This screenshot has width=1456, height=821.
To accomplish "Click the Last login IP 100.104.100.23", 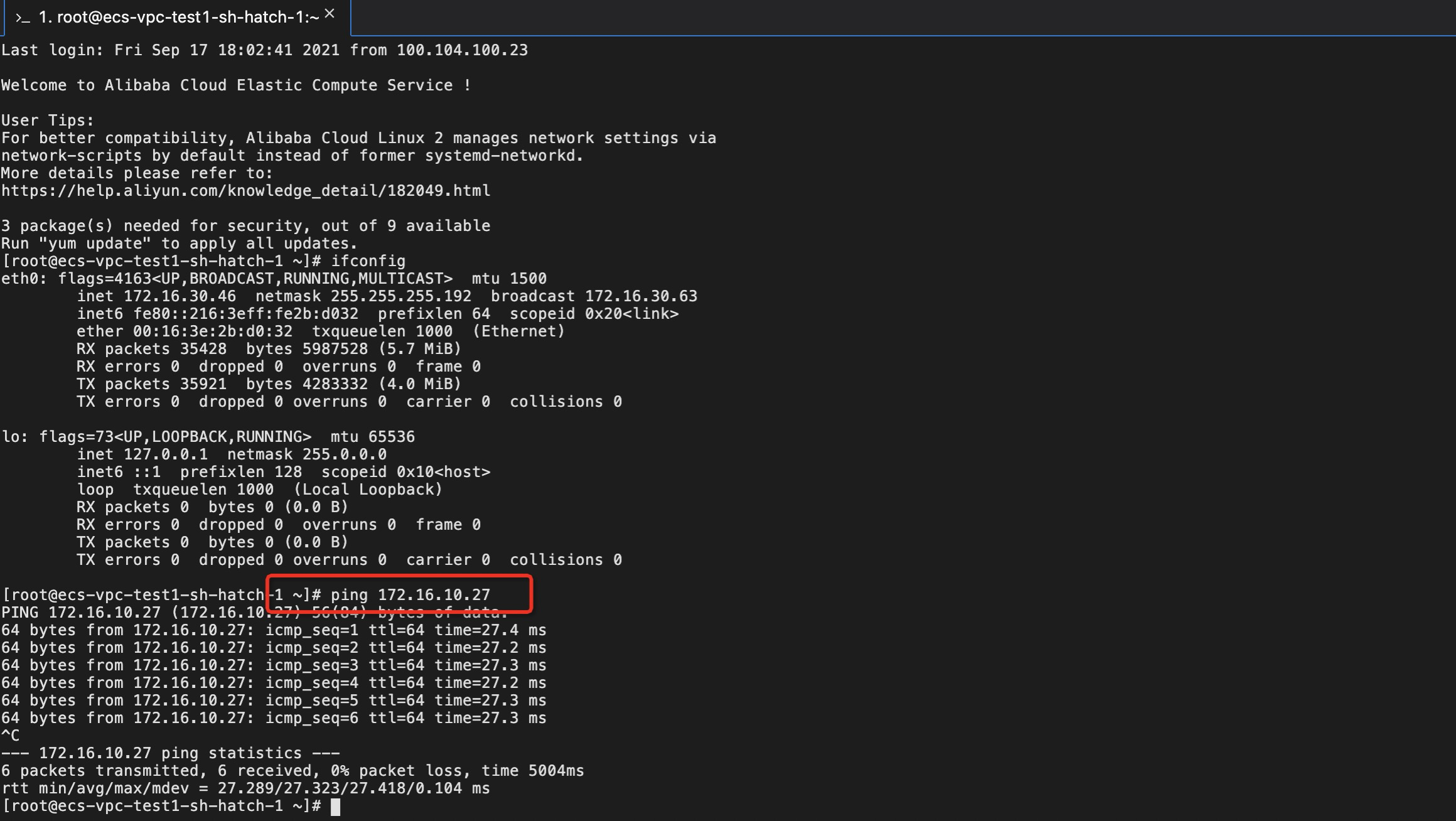I will [462, 50].
